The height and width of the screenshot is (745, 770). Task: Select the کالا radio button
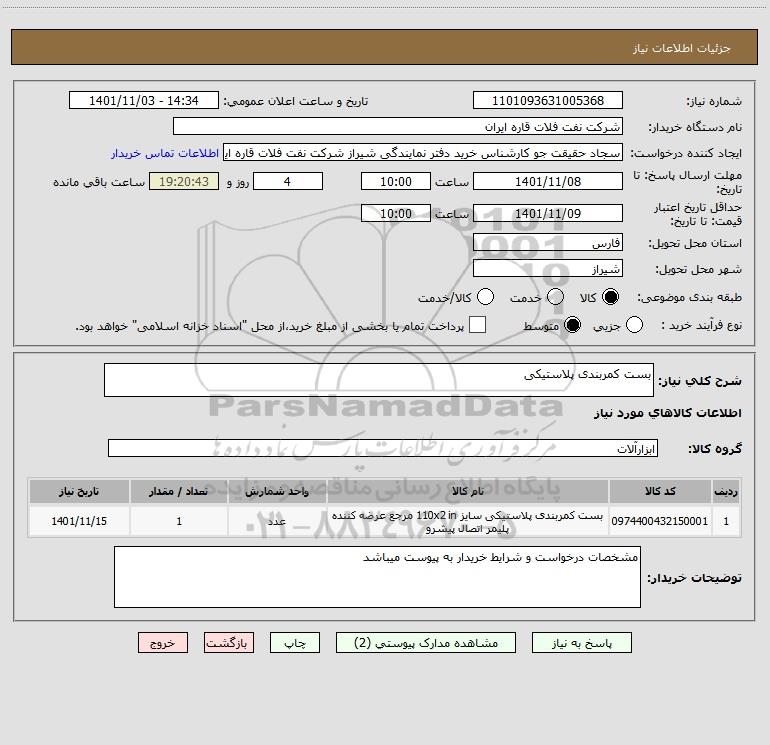(610, 297)
